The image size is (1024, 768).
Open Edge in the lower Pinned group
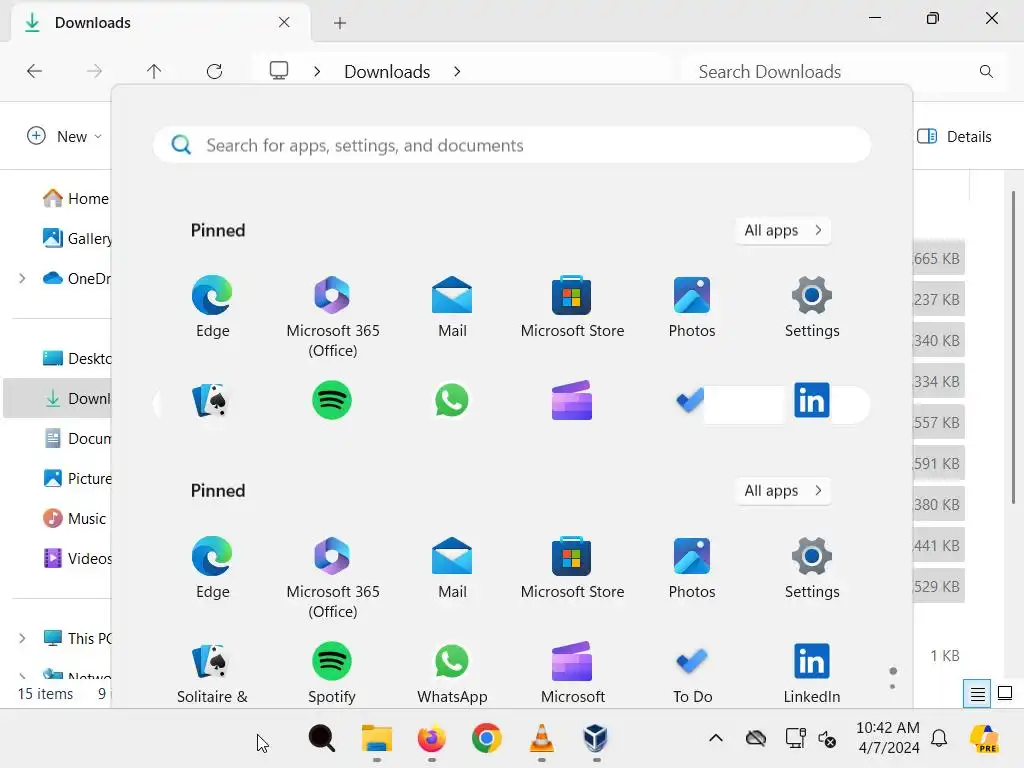tap(212, 568)
